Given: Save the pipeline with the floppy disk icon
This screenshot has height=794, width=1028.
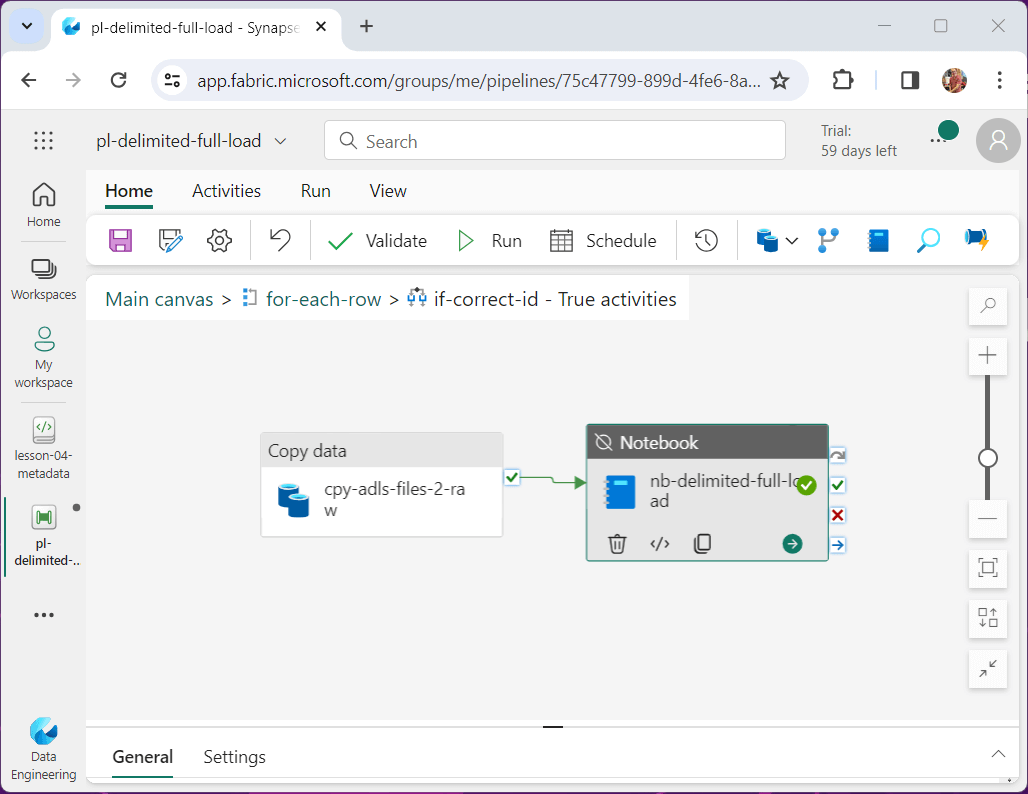Looking at the screenshot, I should 121,241.
